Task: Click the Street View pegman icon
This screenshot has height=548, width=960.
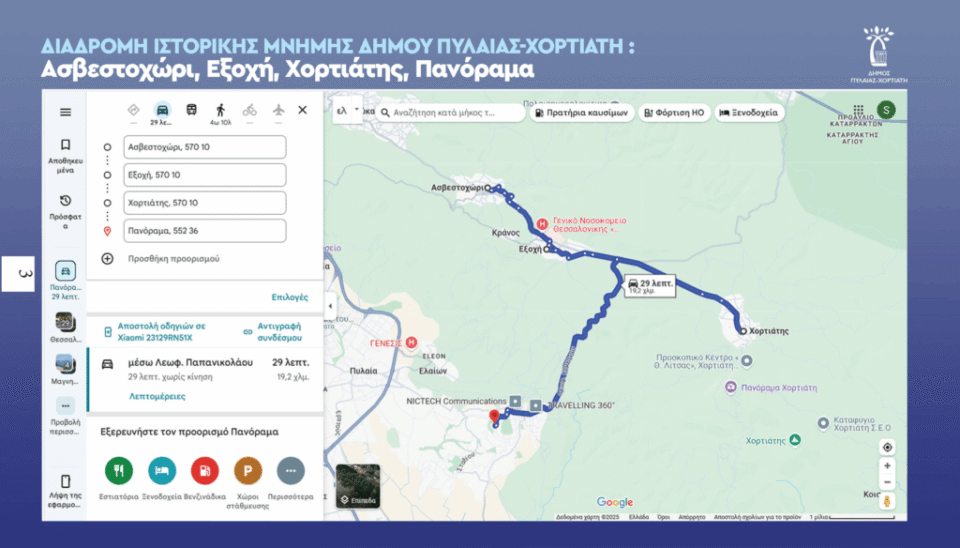Action: (x=887, y=501)
